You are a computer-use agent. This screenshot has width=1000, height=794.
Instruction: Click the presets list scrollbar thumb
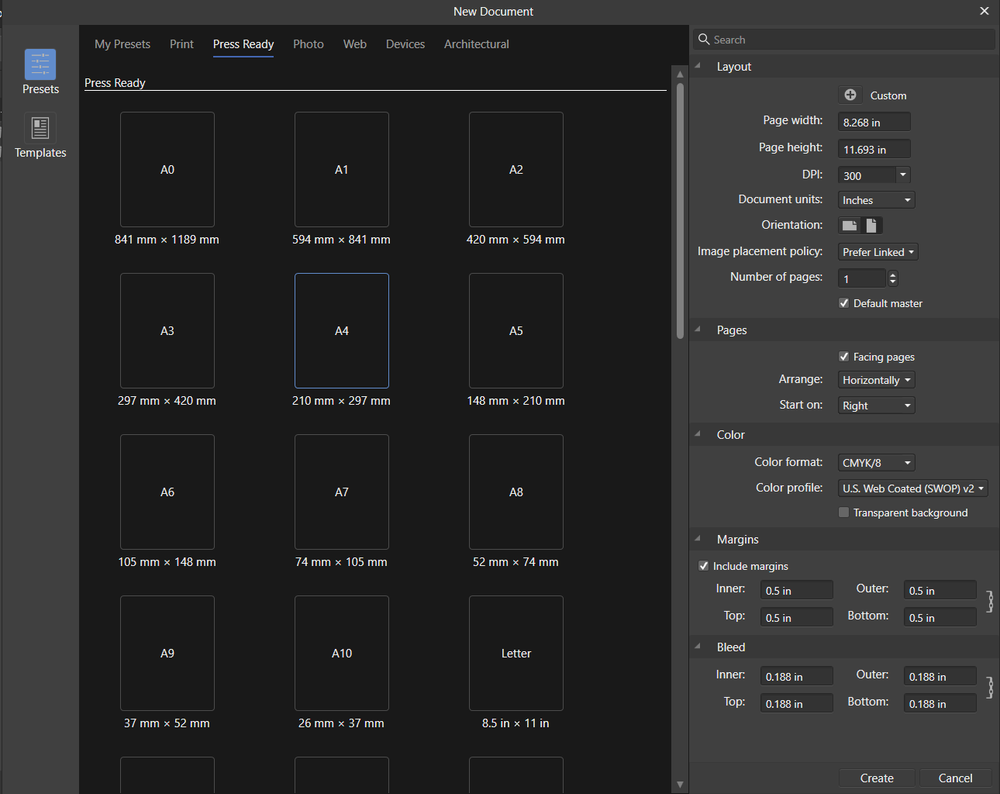(x=680, y=210)
